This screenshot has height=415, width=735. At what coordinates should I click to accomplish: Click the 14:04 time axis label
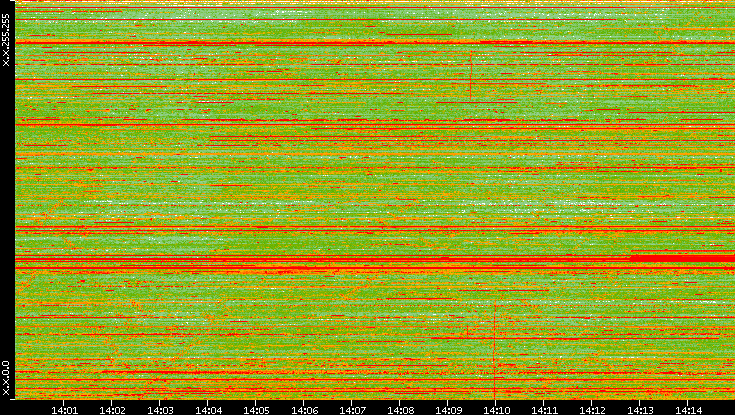coord(208,410)
